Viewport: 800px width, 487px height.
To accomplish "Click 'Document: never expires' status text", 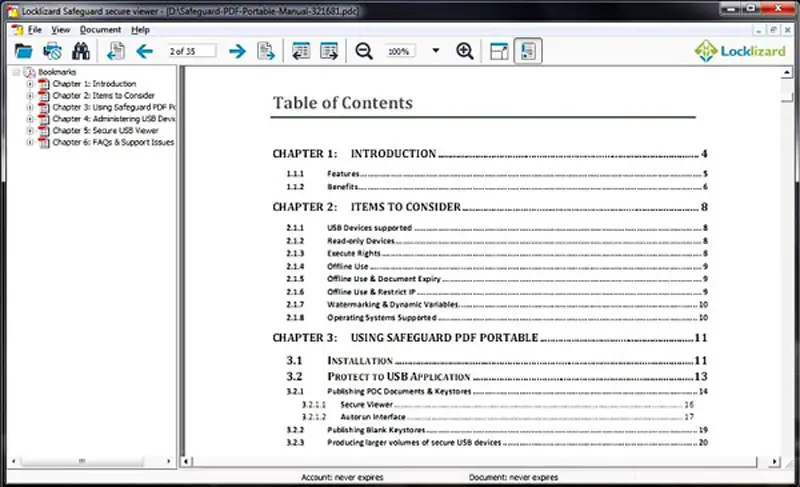I will point(513,477).
